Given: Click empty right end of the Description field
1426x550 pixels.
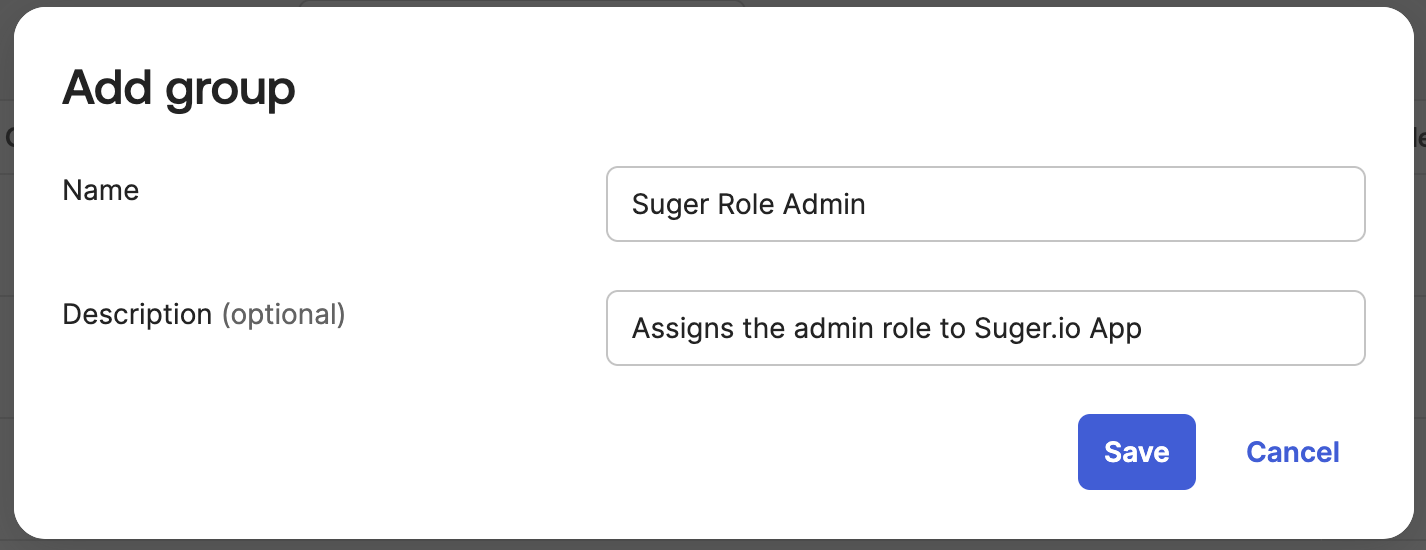Looking at the screenshot, I should (x=1280, y=328).
